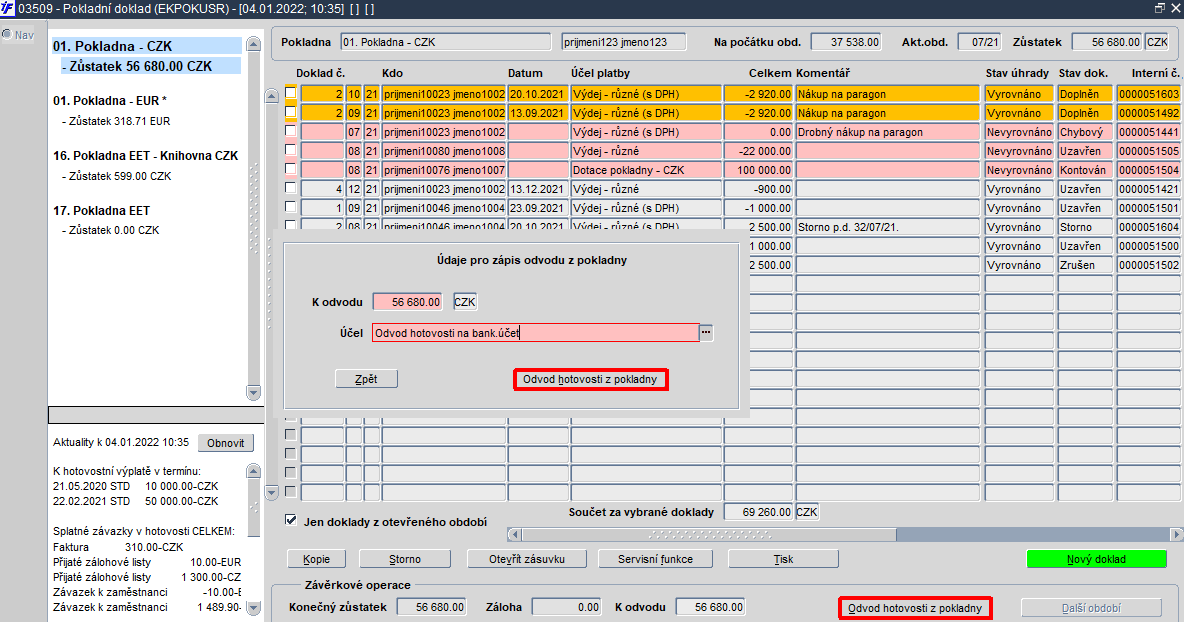Select status cell Chybový
The image size is (1184, 622).
point(1085,132)
